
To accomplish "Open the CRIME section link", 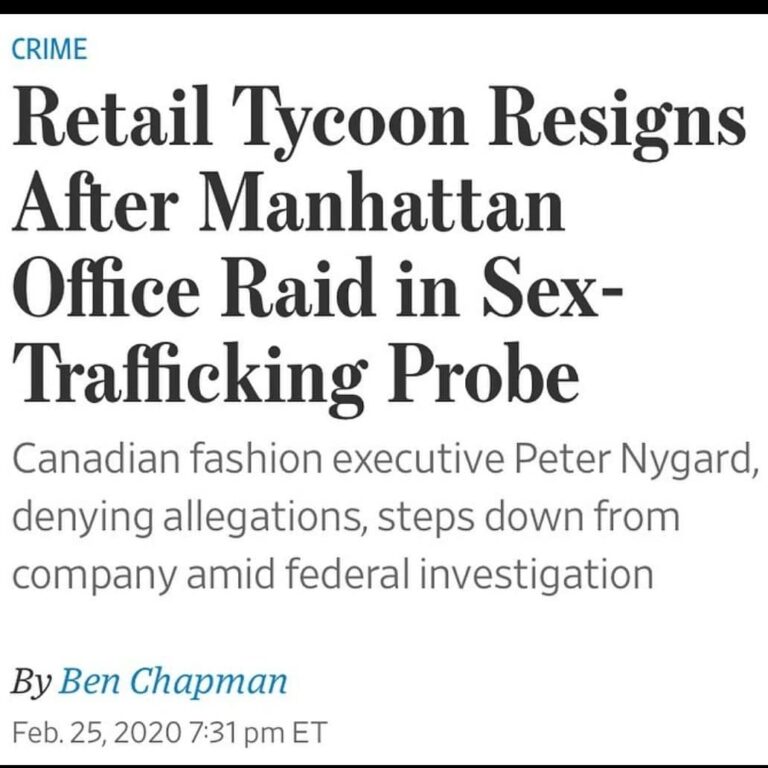I will (x=49, y=49).
